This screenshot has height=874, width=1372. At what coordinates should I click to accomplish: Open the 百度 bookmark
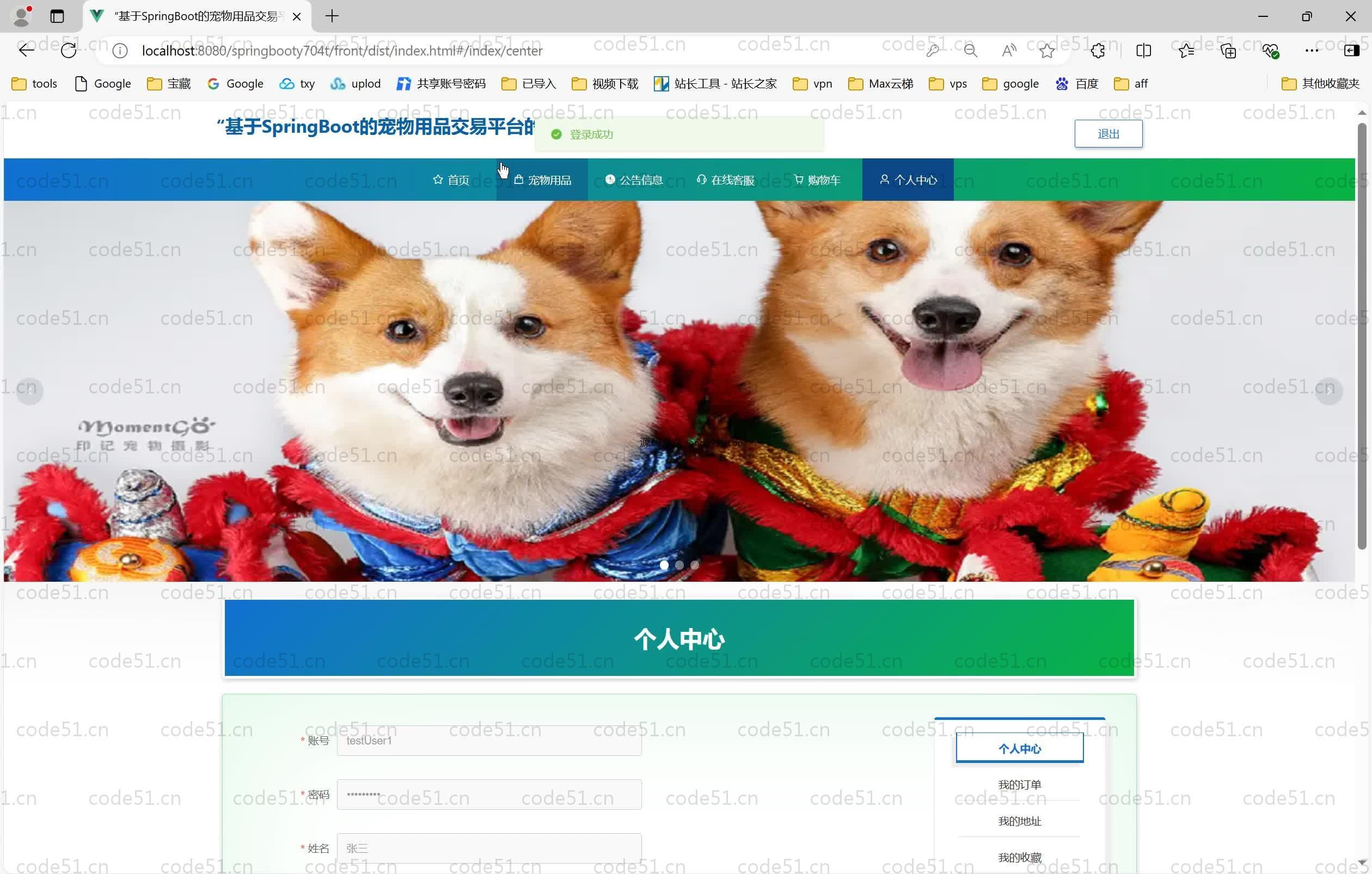1077,84
